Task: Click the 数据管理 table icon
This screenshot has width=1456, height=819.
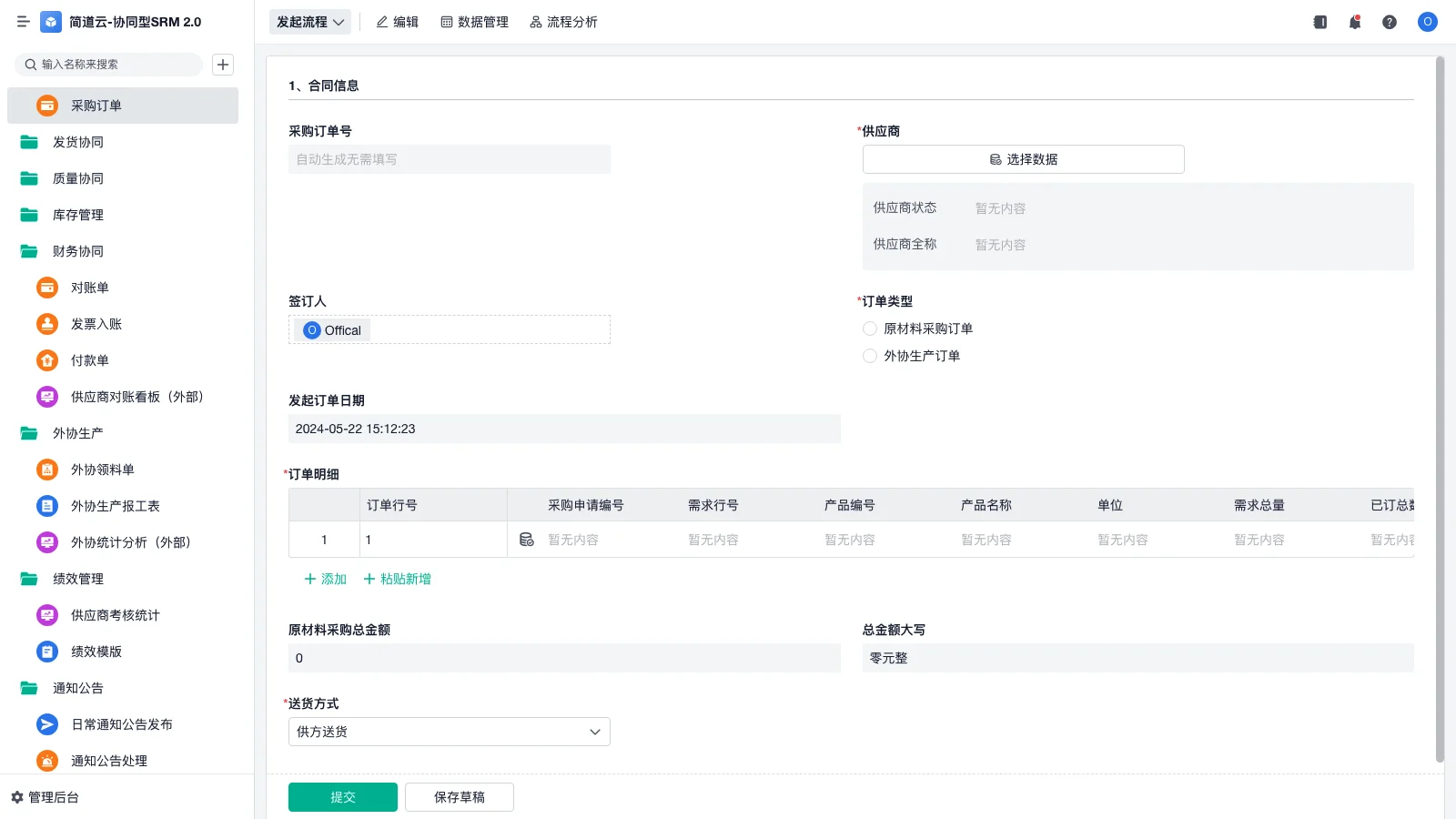Action: tap(447, 22)
